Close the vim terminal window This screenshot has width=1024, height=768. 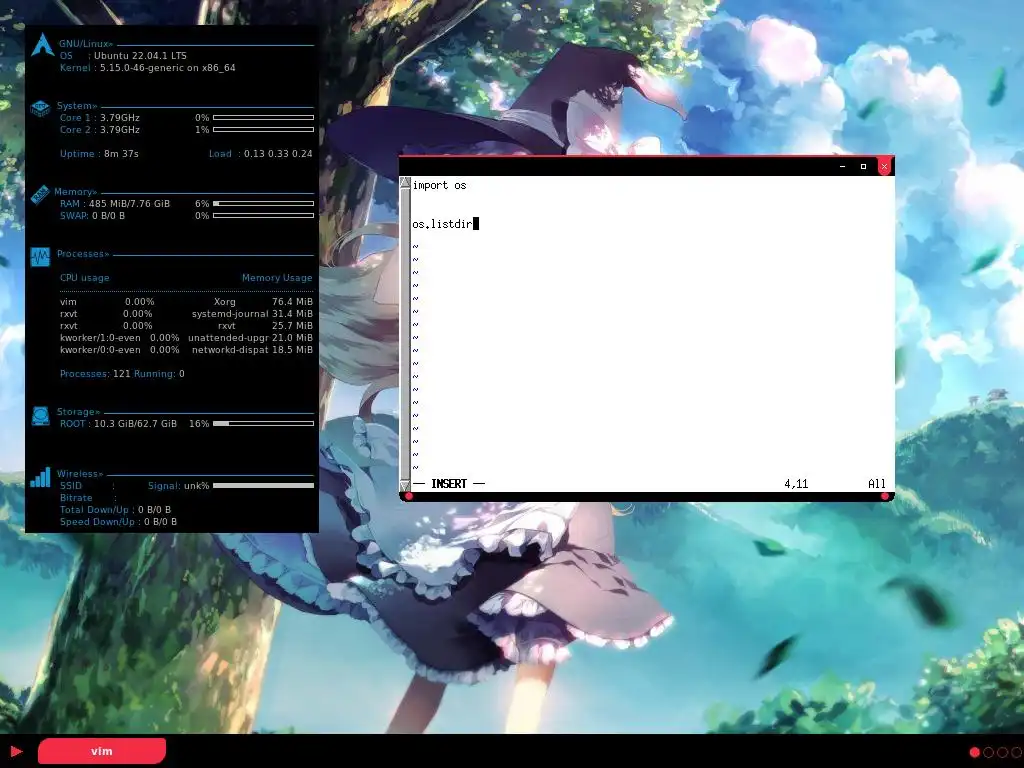pos(884,167)
